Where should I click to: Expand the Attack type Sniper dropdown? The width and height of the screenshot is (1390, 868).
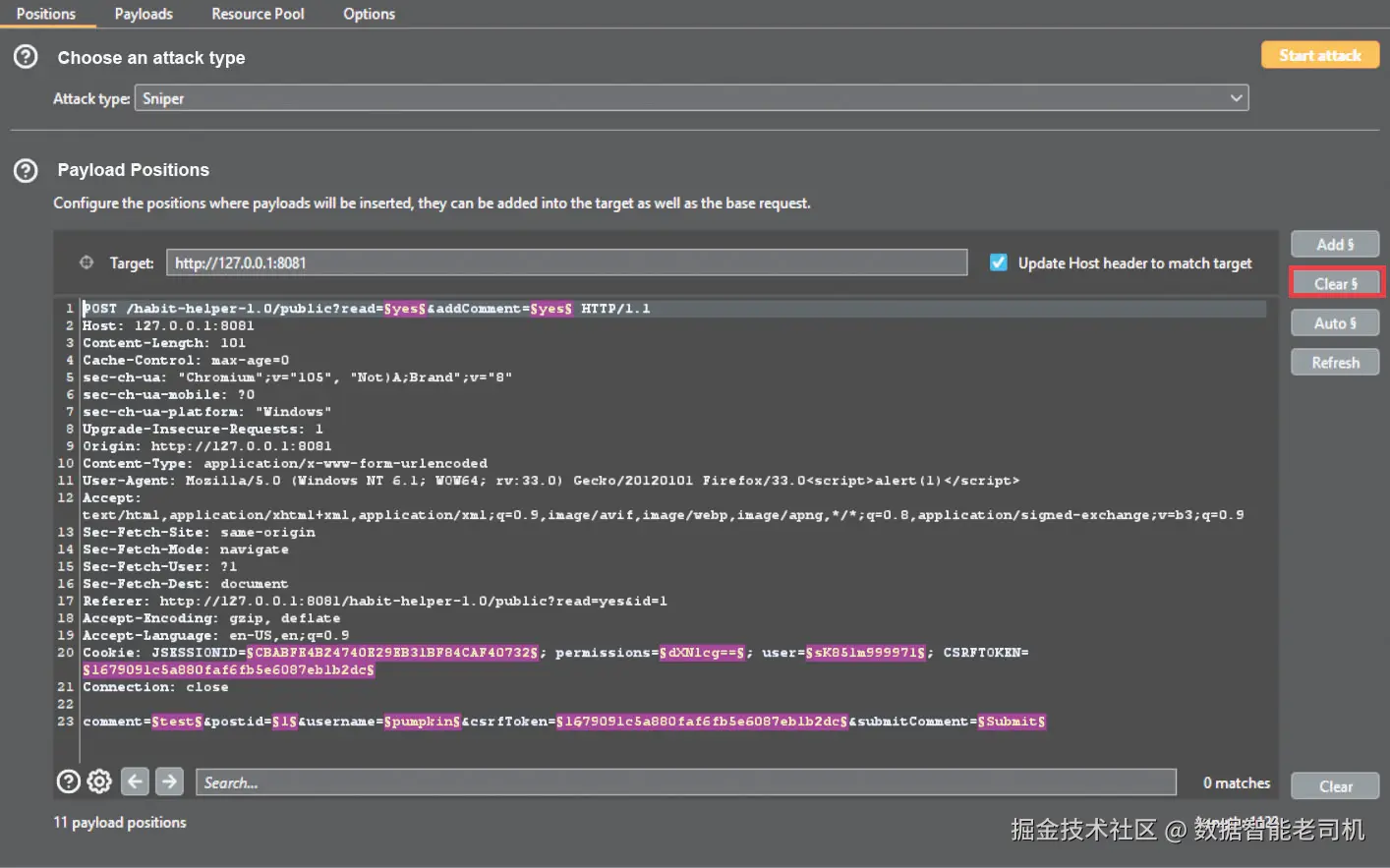691,98
